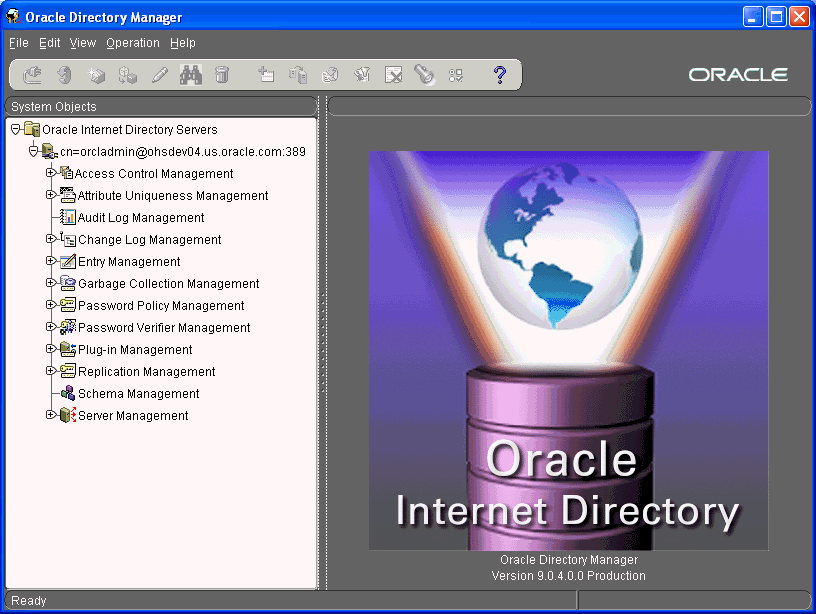
Task: Select Password Policy Management in the tree
Action: (x=161, y=306)
